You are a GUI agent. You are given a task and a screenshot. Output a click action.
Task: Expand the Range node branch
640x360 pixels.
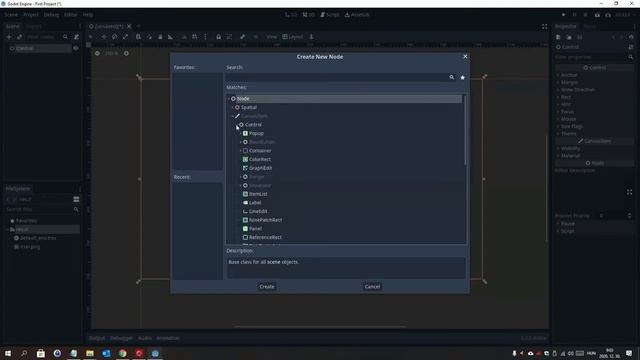241,177
